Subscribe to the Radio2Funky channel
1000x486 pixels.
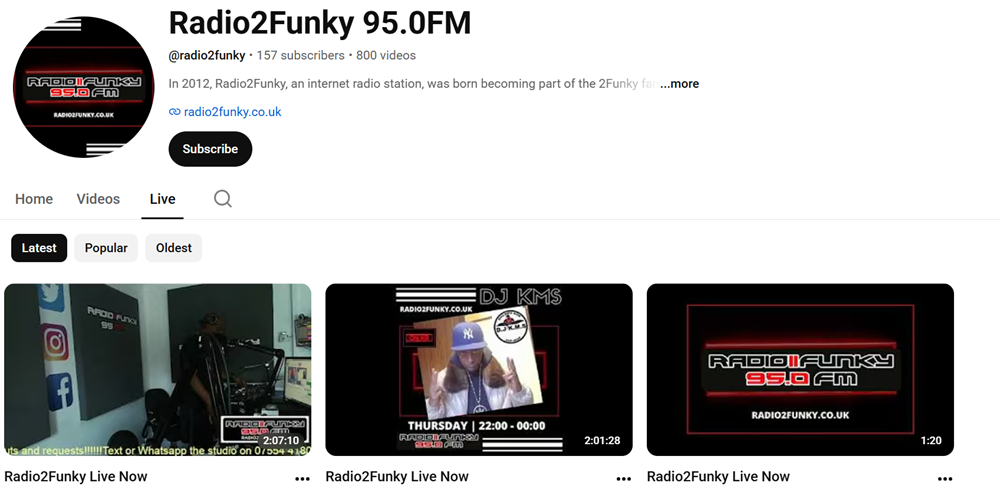tap(210, 149)
